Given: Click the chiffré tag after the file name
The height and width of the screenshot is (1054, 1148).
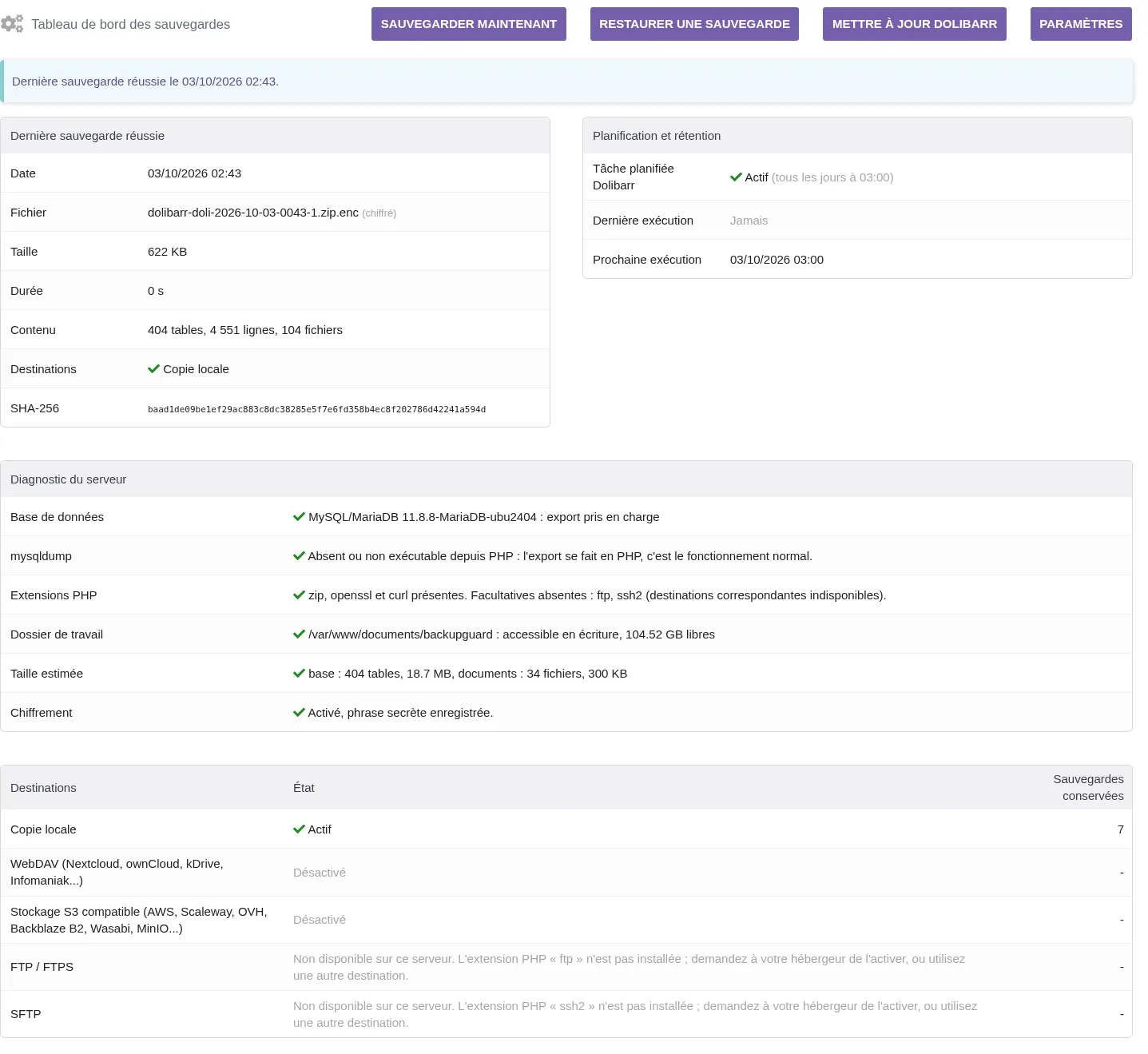Looking at the screenshot, I should [379, 213].
